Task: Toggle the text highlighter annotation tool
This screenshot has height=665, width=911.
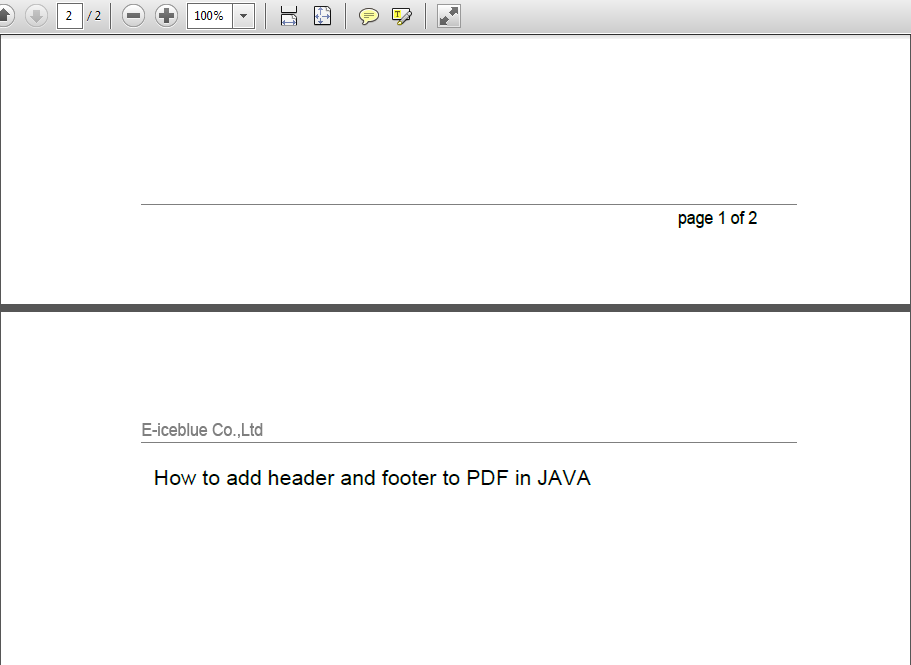Action: pos(402,16)
